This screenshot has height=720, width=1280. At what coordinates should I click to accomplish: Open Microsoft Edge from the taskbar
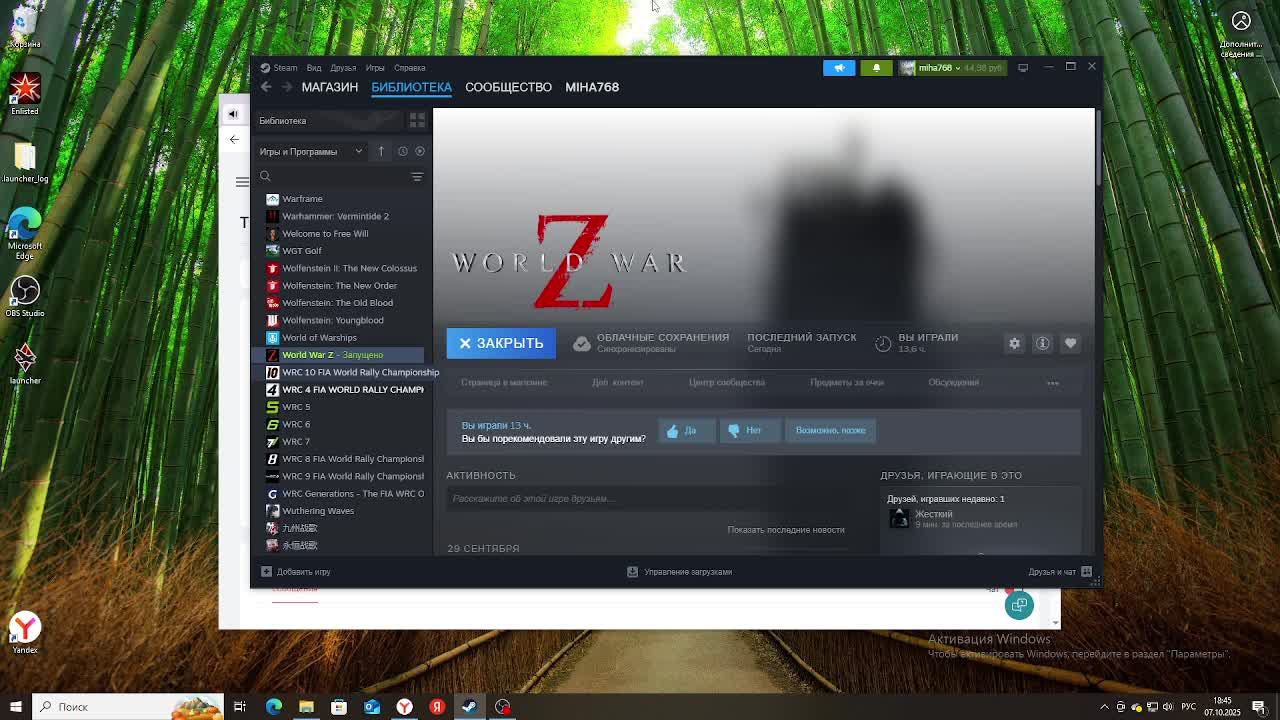click(x=273, y=707)
